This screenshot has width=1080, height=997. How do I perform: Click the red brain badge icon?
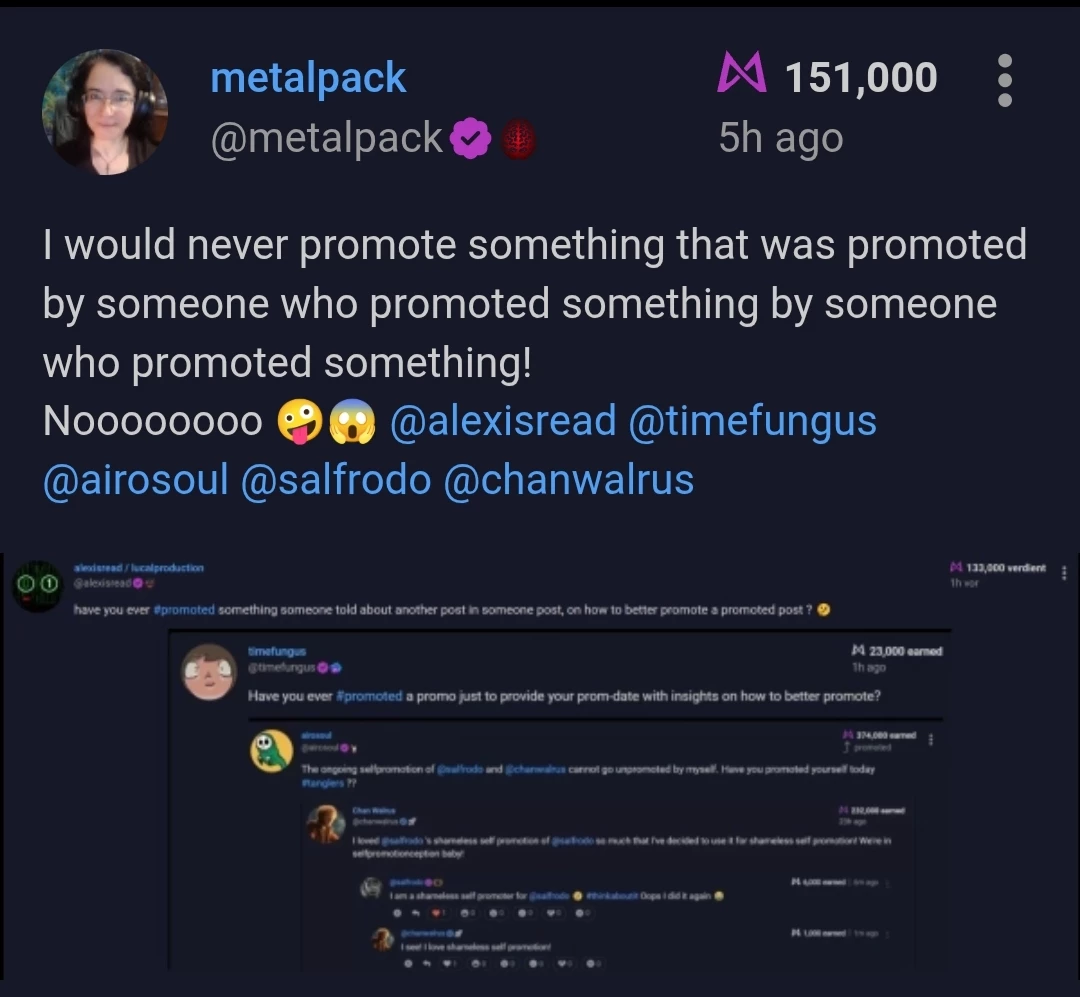tap(517, 139)
